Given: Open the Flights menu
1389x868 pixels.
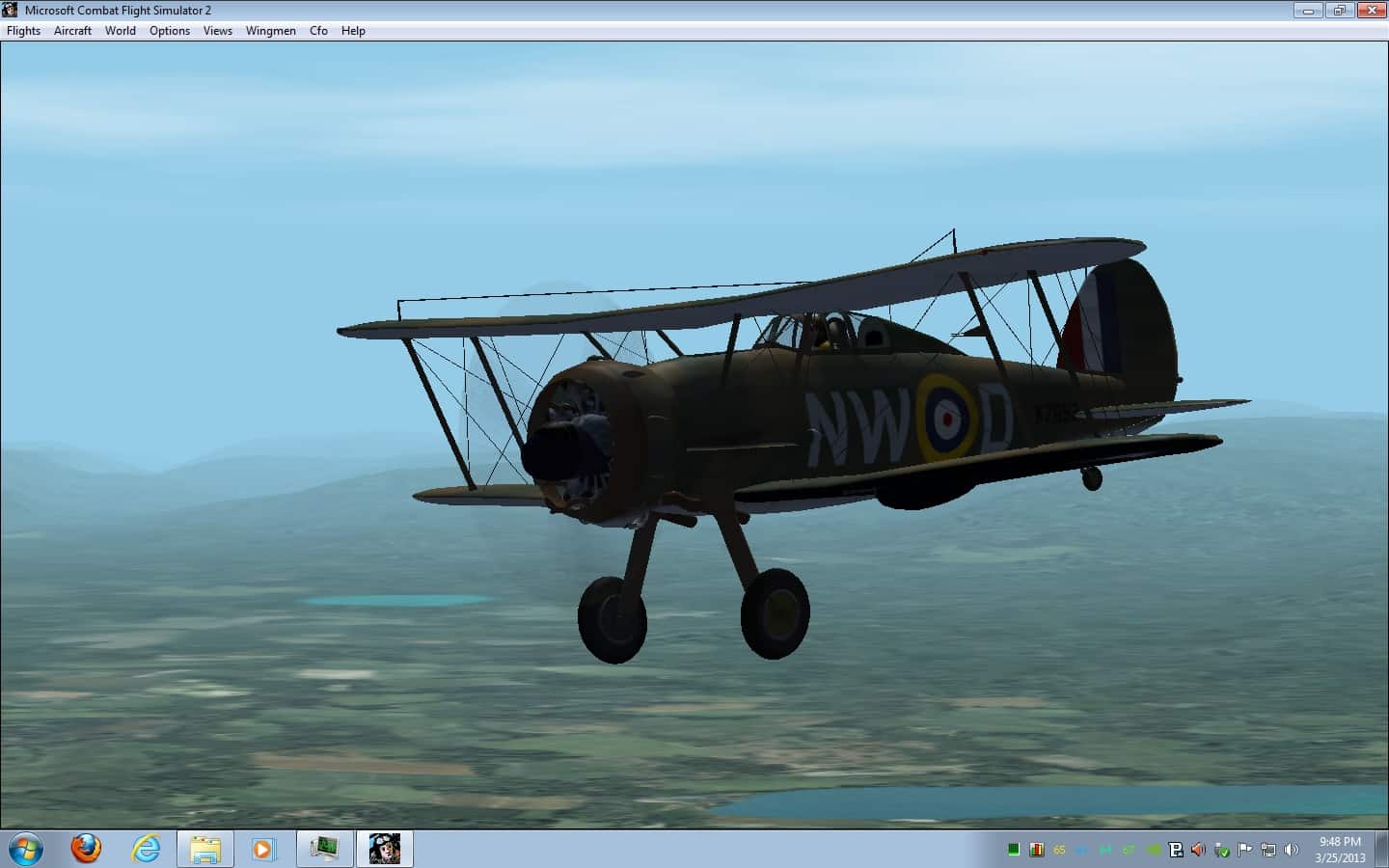Looking at the screenshot, I should (23, 30).
